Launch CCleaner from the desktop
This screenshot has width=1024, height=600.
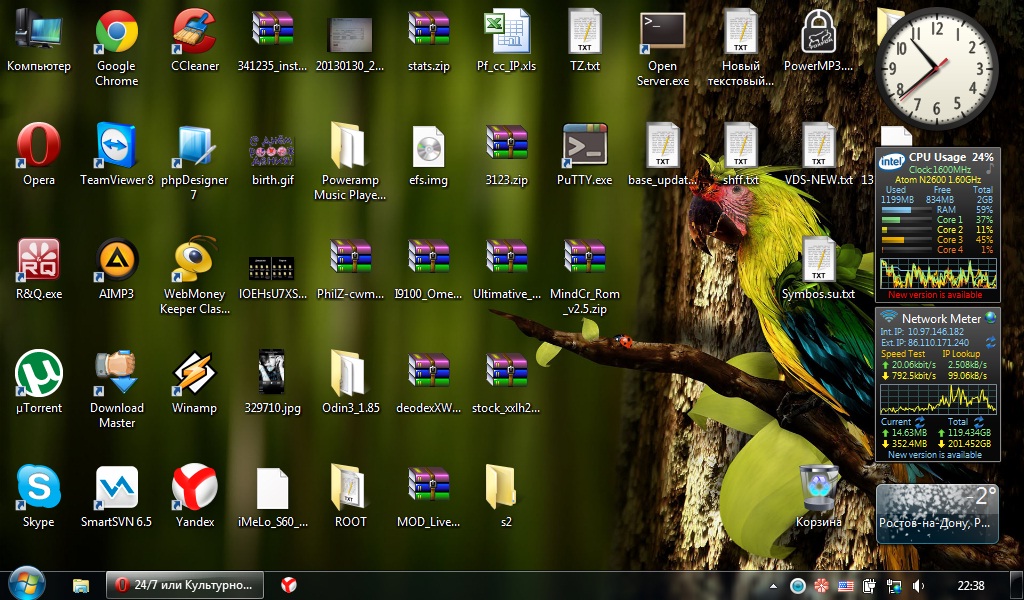[x=194, y=34]
